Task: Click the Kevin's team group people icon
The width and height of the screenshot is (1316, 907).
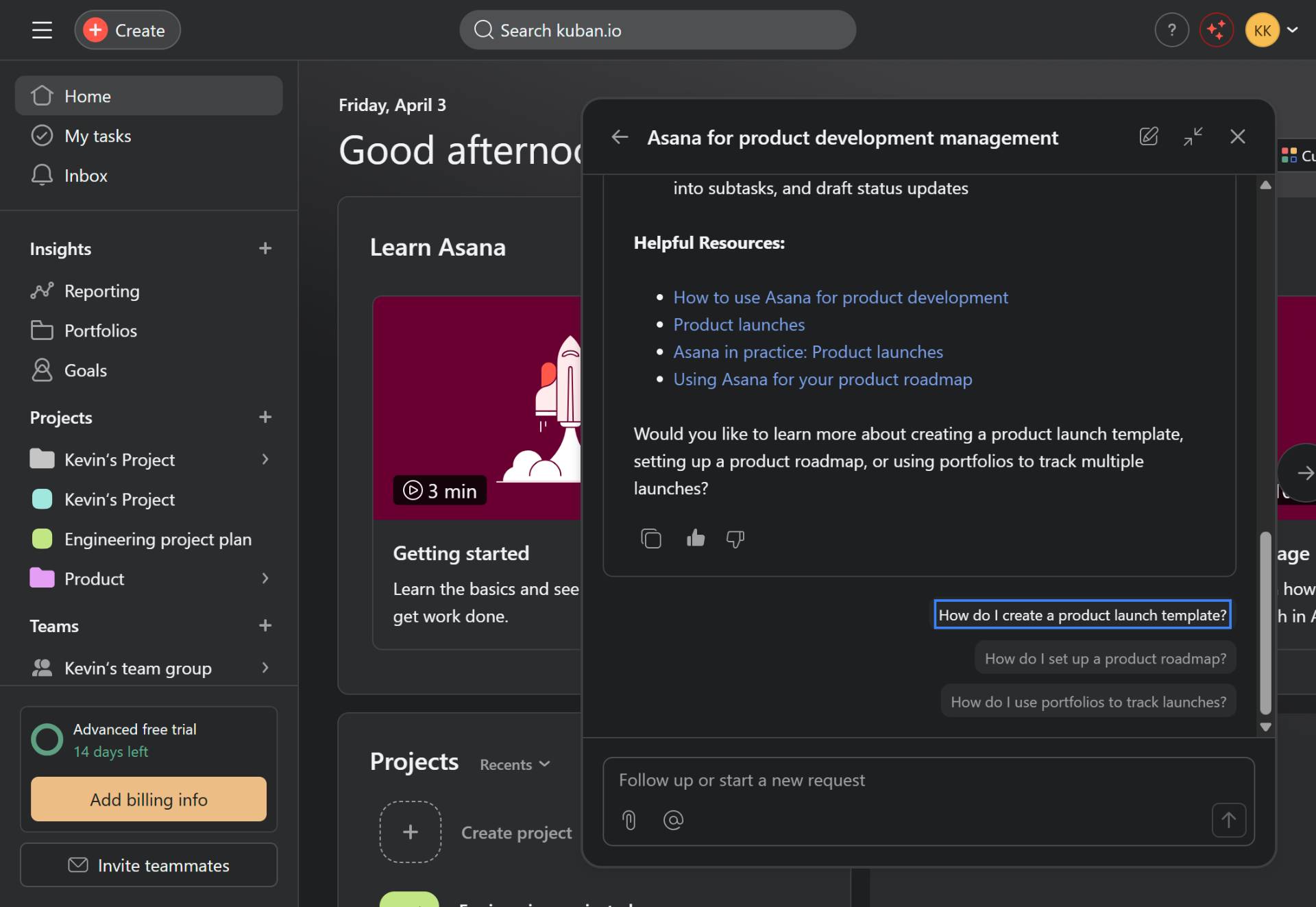Action: pos(42,668)
